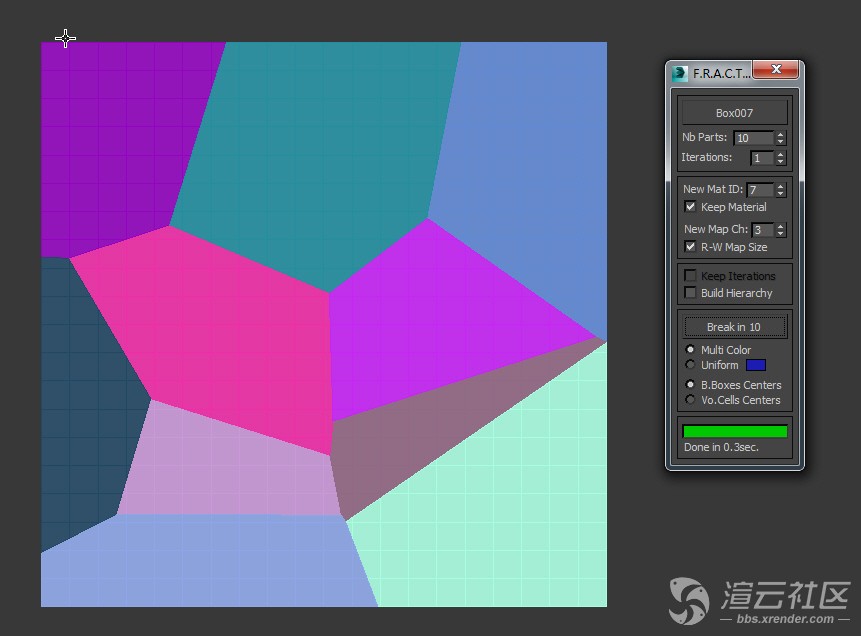
Task: Select the Multi Color radio option
Action: click(690, 349)
